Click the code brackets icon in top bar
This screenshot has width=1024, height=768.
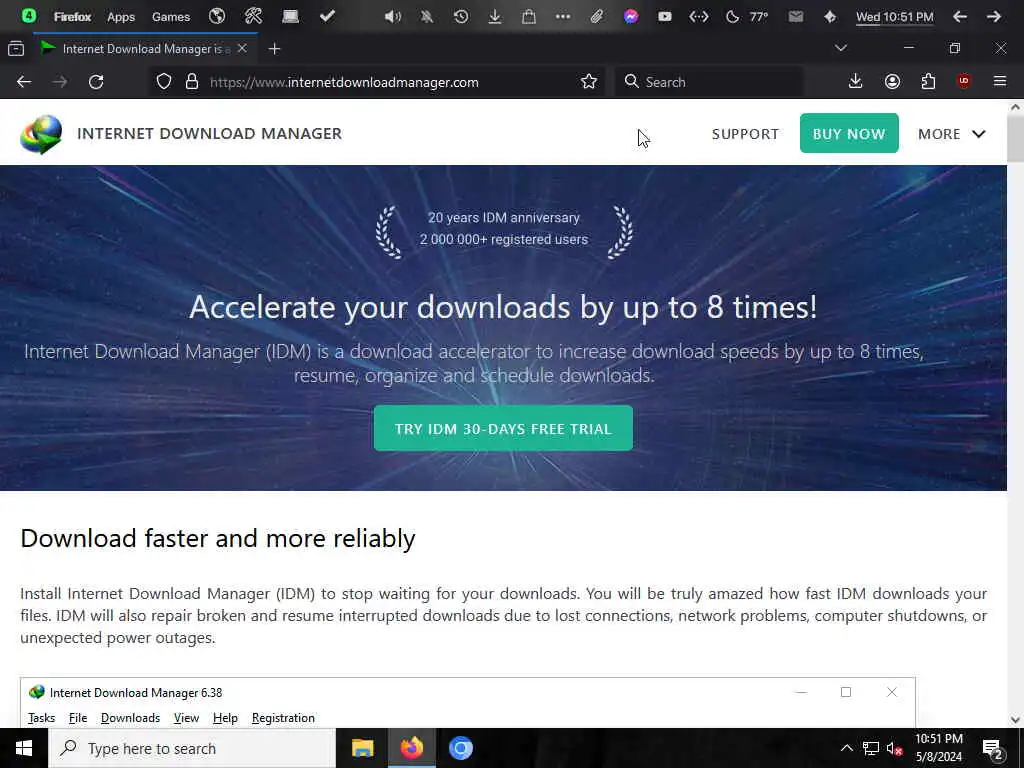click(699, 16)
